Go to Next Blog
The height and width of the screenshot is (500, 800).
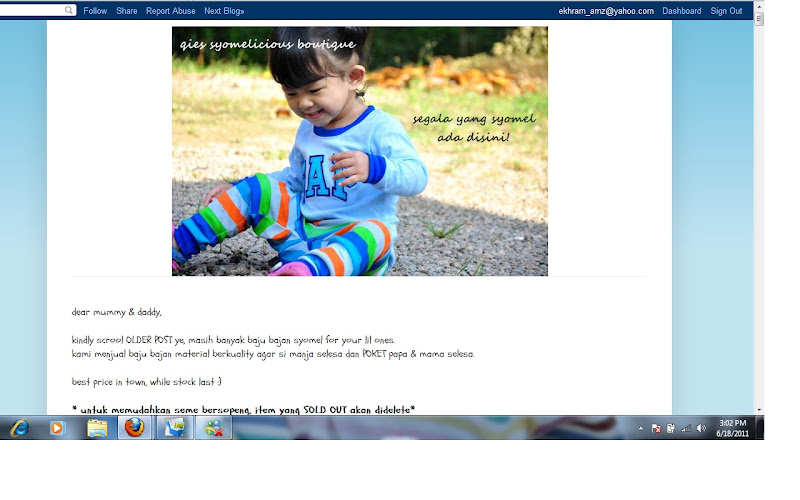point(224,11)
